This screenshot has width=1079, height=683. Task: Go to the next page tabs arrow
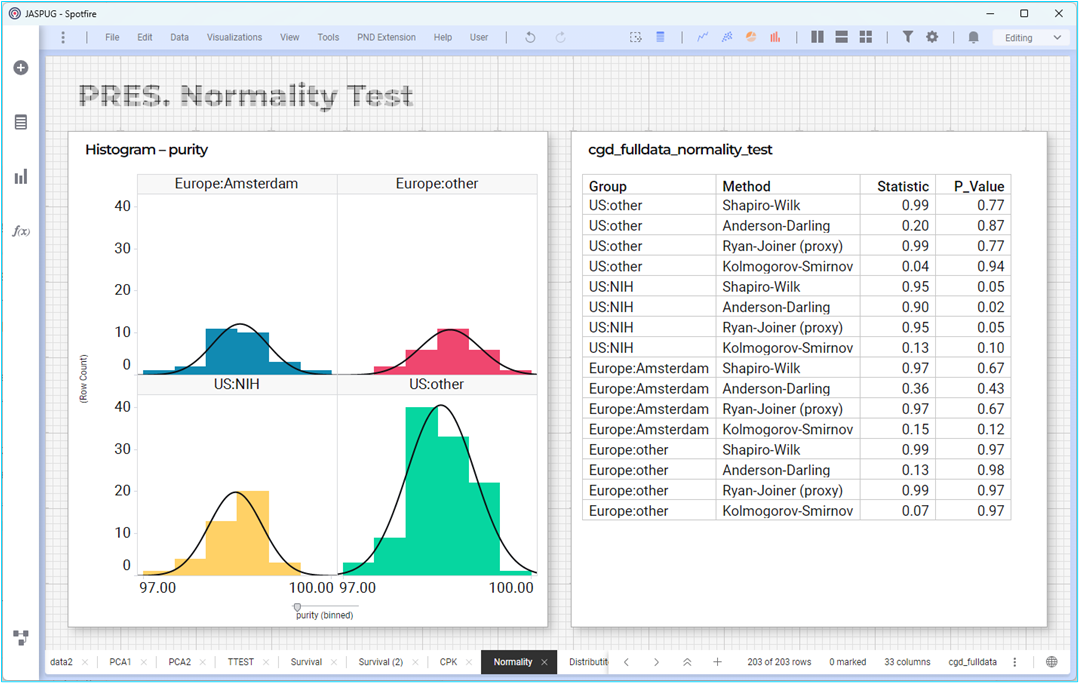click(656, 662)
